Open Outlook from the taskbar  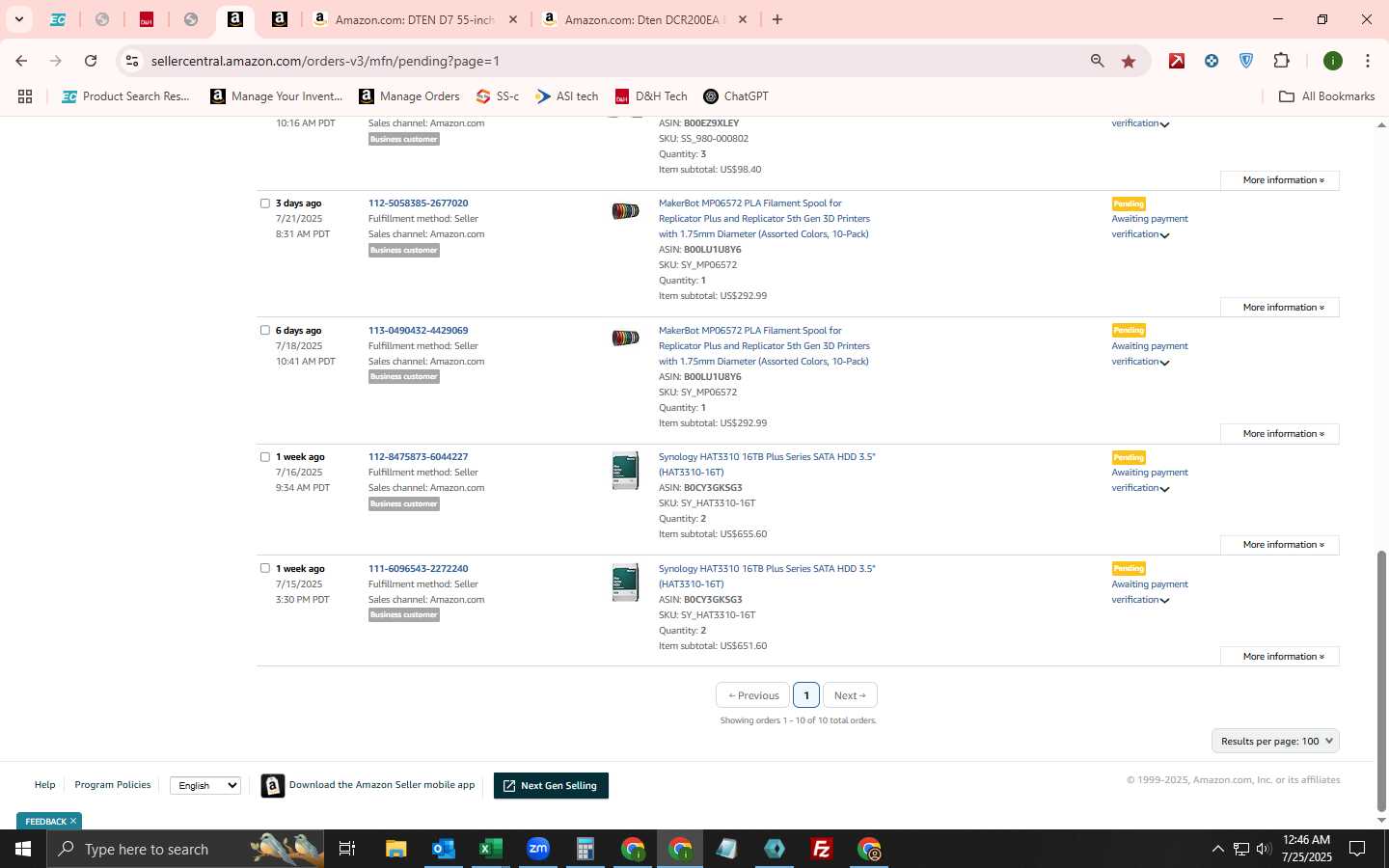444,849
